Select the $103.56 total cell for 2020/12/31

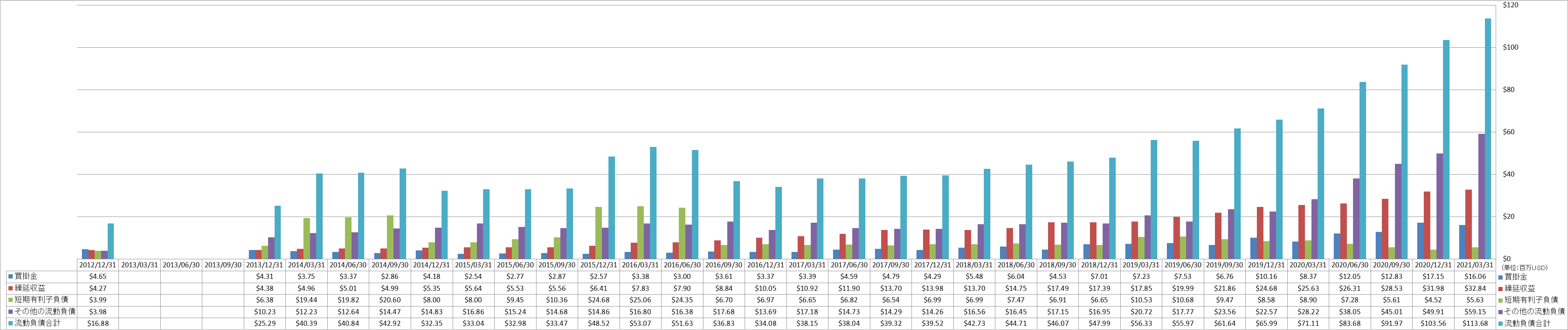coord(1433,323)
